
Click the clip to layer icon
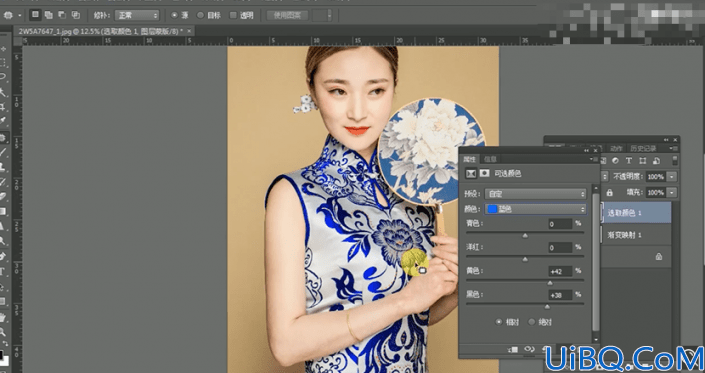coord(512,349)
